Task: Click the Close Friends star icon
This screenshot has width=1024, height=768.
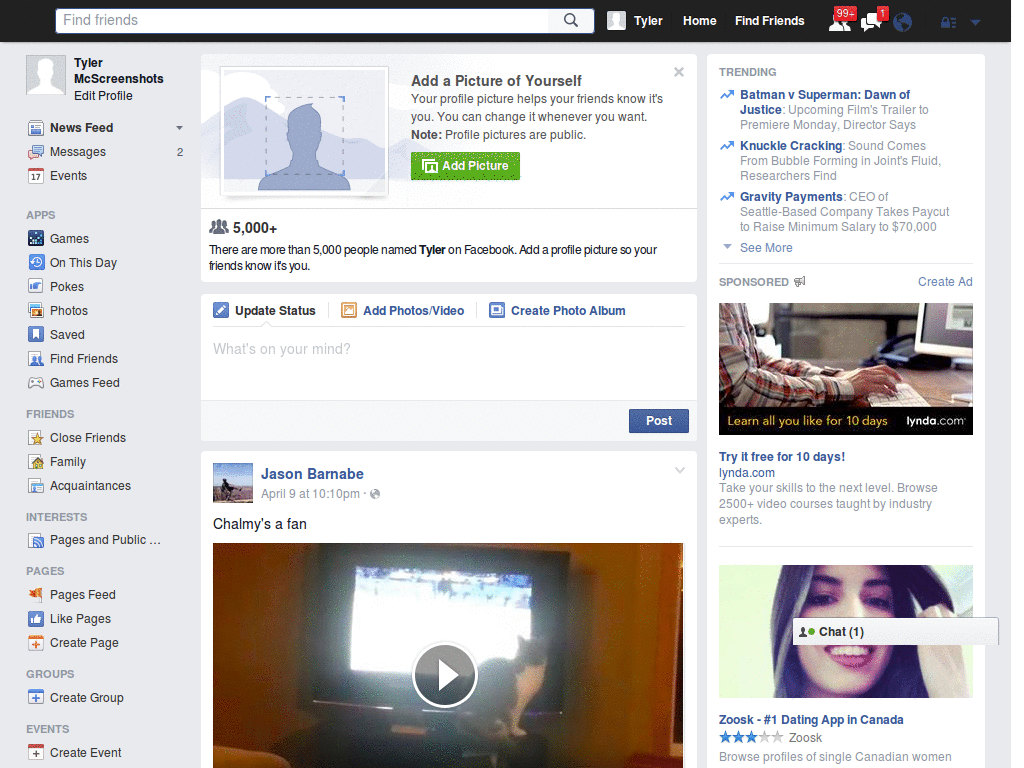Action: [36, 438]
